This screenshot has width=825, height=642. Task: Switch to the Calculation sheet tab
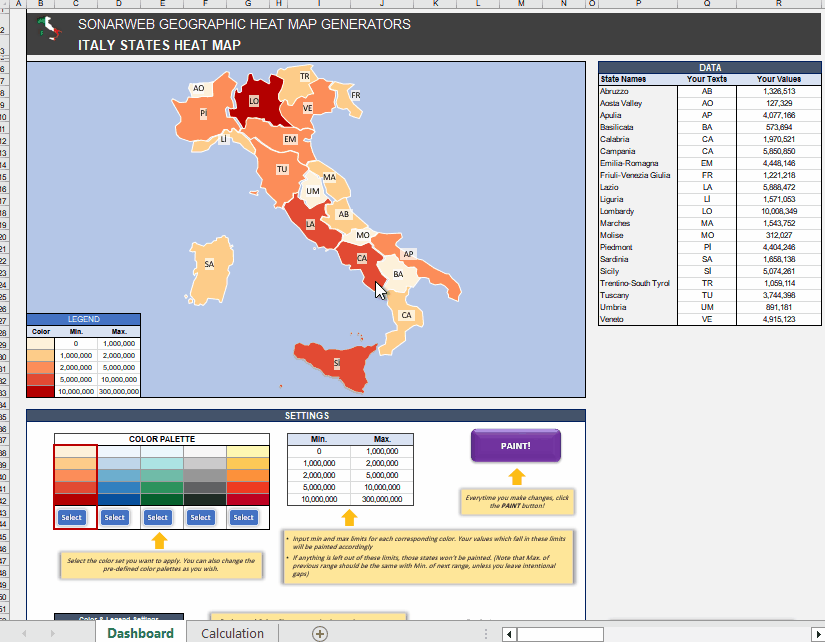[233, 633]
